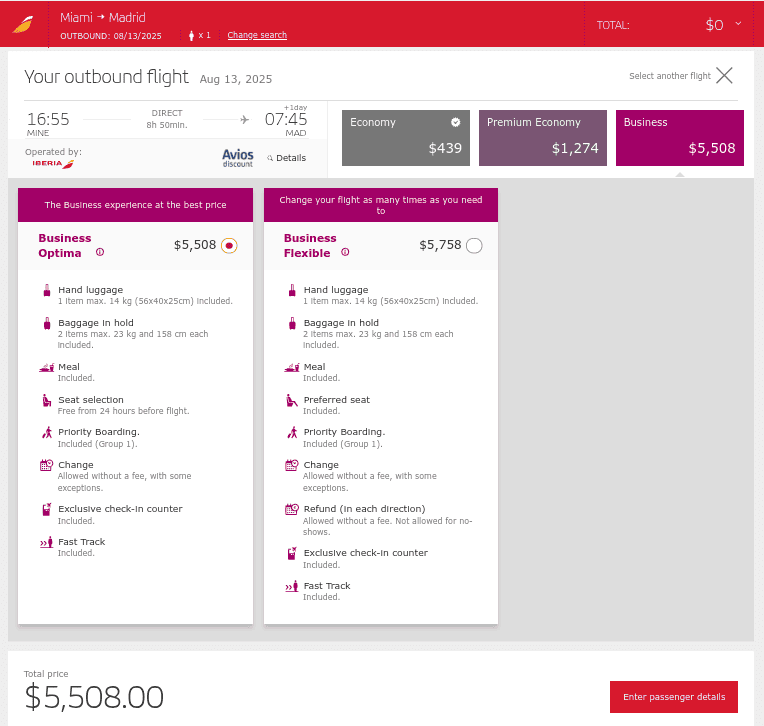Click 'The Business experience at the best price' banner
This screenshot has width=764, height=726.
tap(135, 205)
